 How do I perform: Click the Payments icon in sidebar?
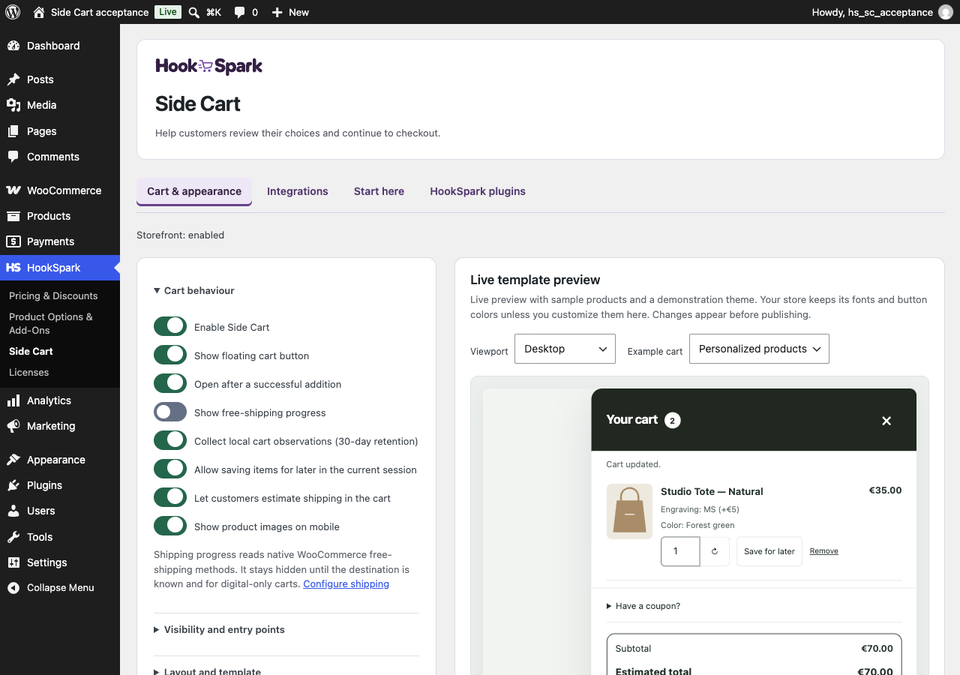coord(13,242)
